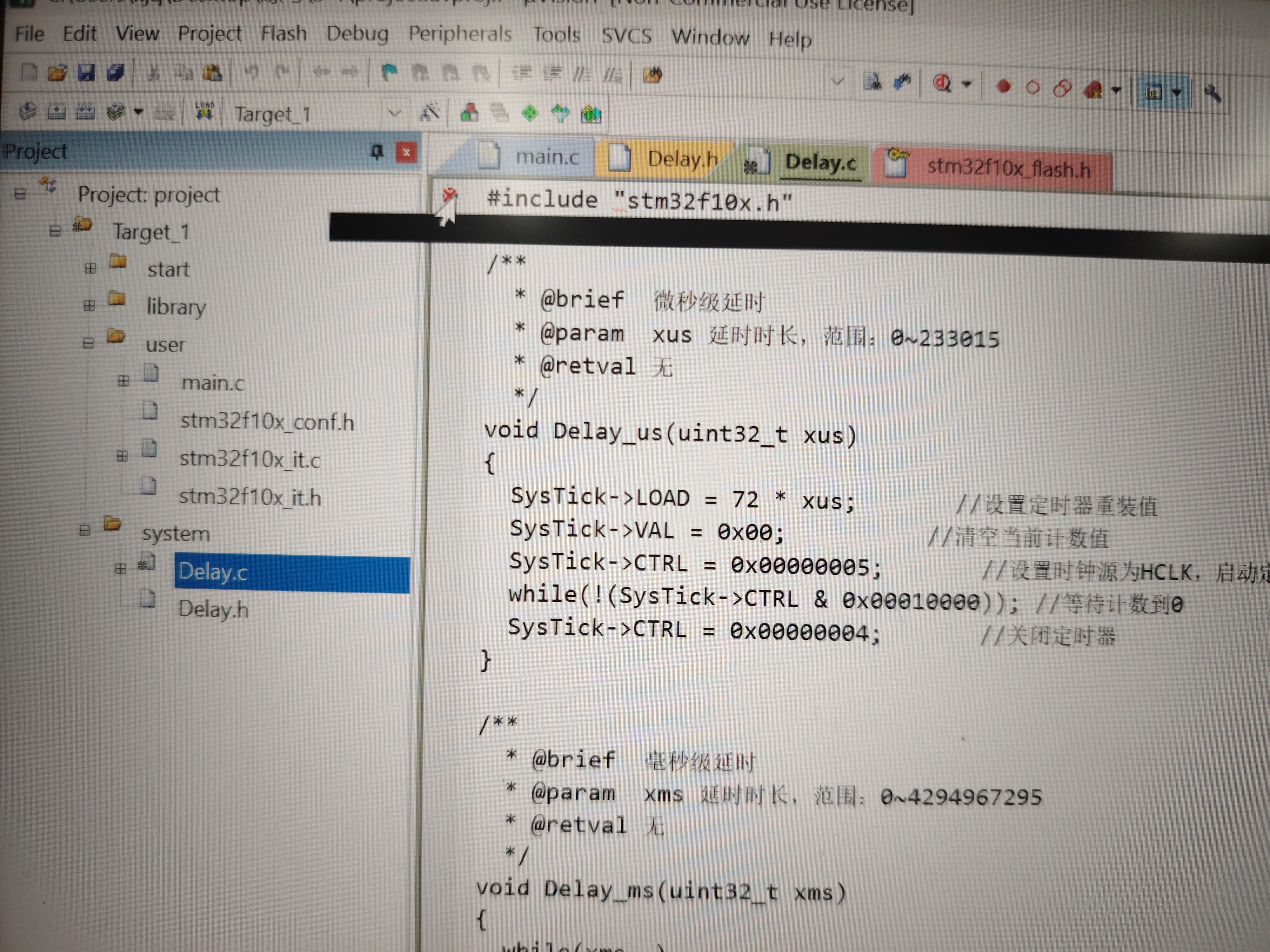Expand the library folder
Image resolution: width=1270 pixels, height=952 pixels.
[89, 305]
